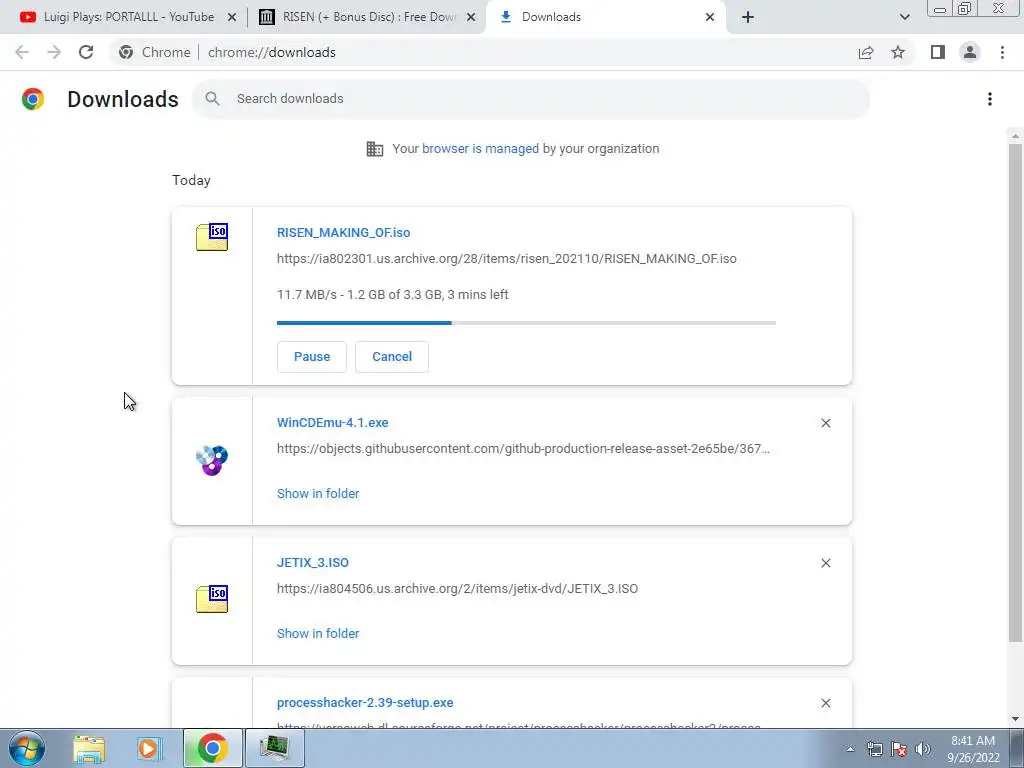Show hidden tray icons arrow
Screen dimensions: 1024x768
pos(850,749)
